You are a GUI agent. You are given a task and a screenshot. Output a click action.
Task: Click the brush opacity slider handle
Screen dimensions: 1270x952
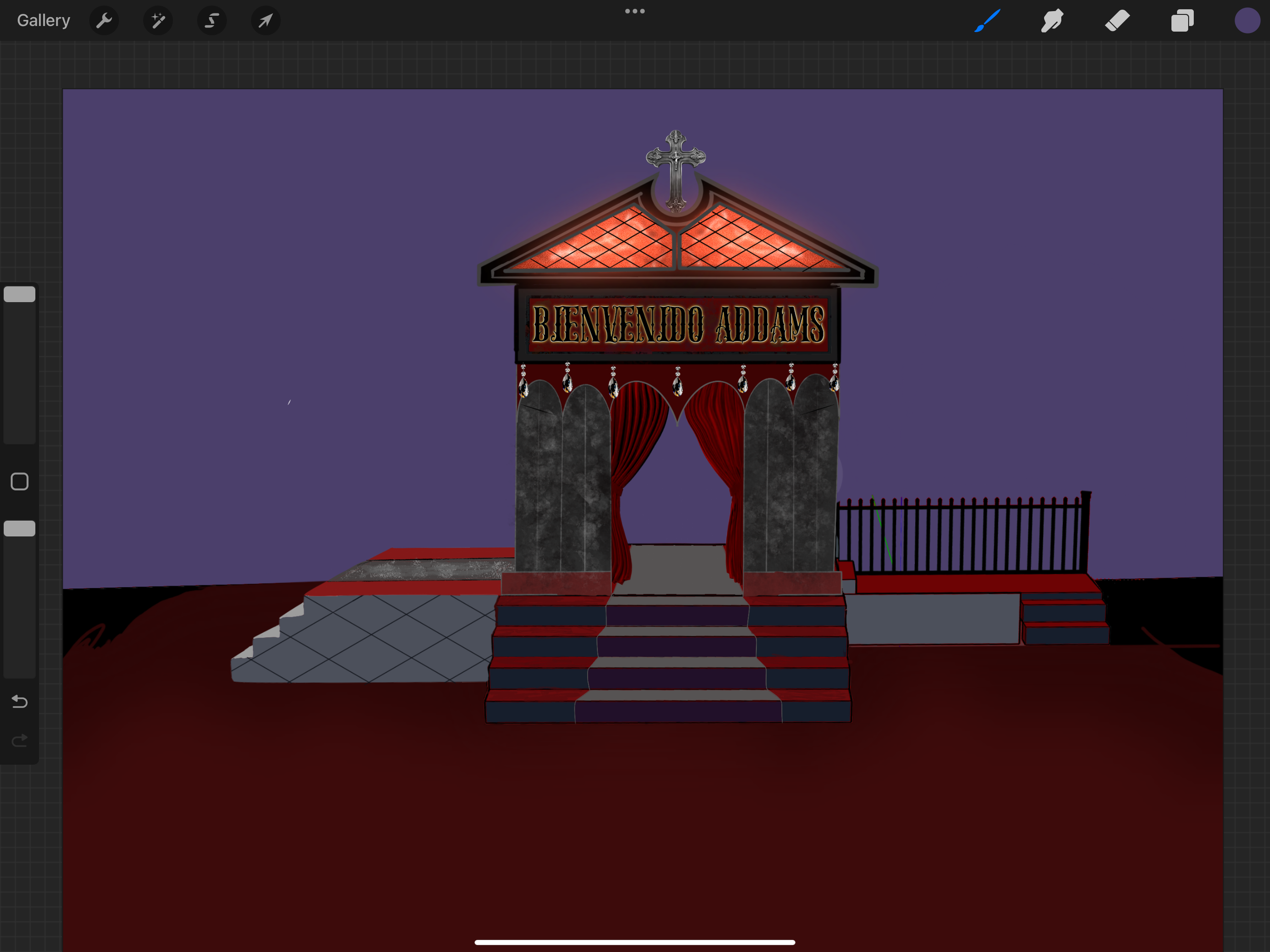tap(19, 528)
